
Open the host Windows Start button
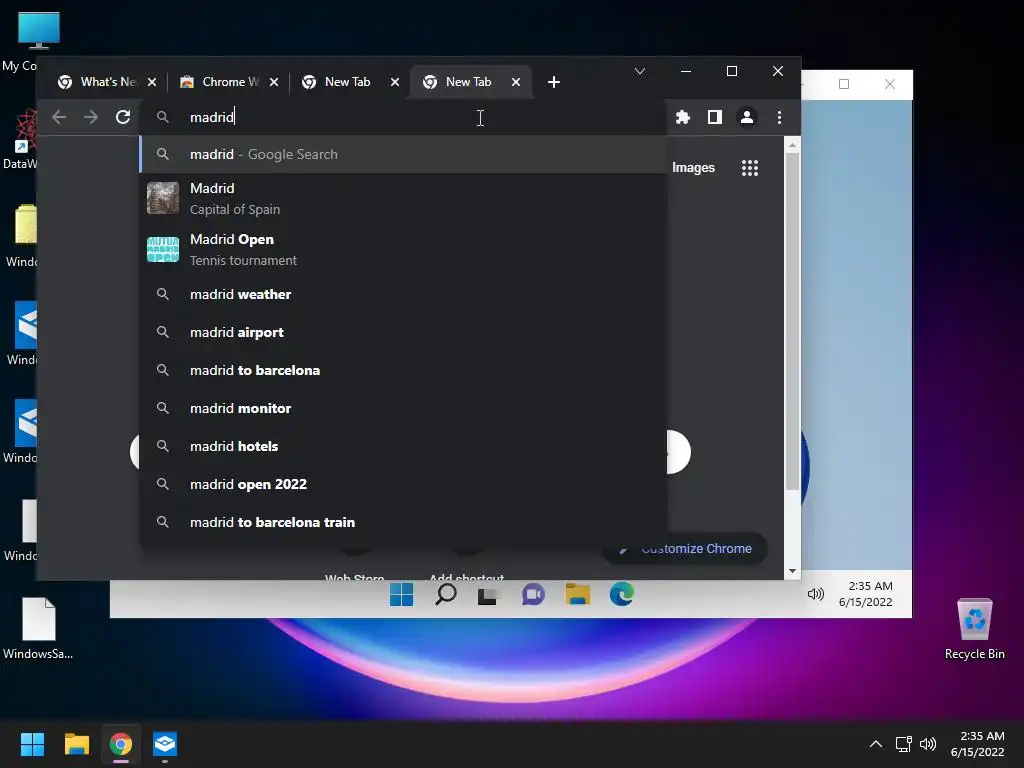32,744
